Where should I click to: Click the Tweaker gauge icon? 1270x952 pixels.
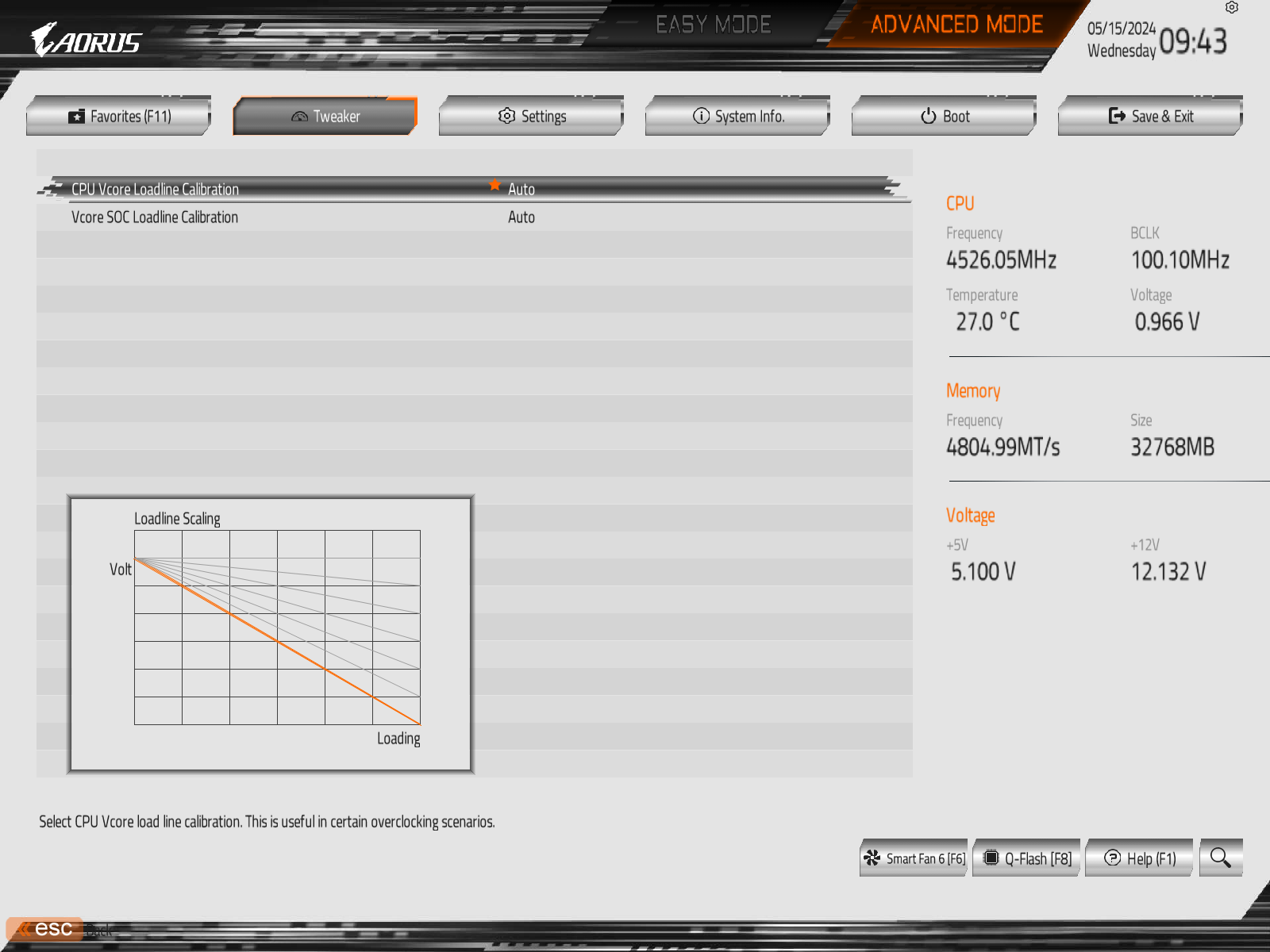pyautogui.click(x=299, y=117)
